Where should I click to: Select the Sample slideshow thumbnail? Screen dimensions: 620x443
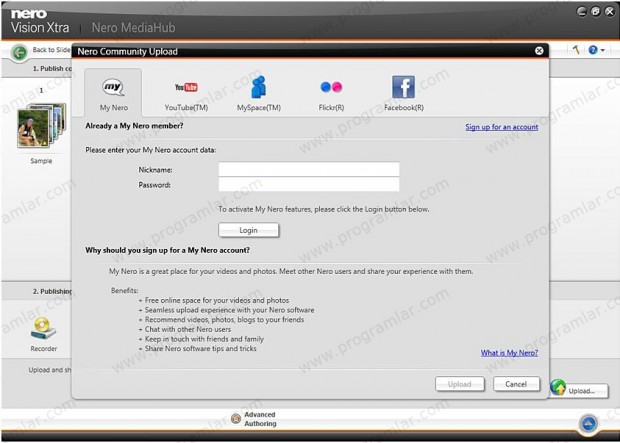[x=41, y=127]
